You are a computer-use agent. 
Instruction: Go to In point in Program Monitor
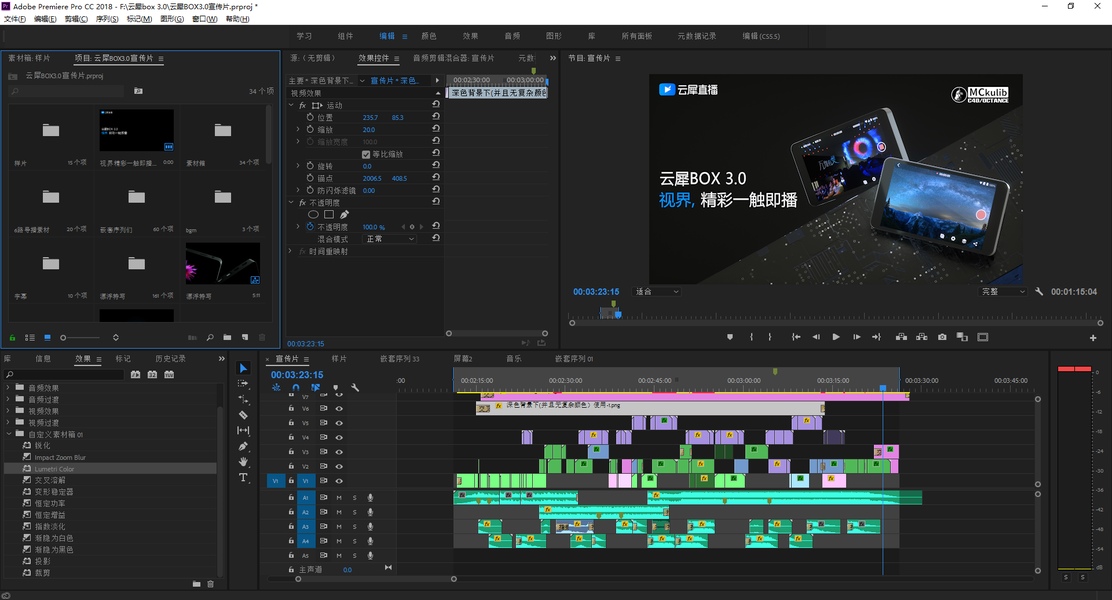click(796, 337)
